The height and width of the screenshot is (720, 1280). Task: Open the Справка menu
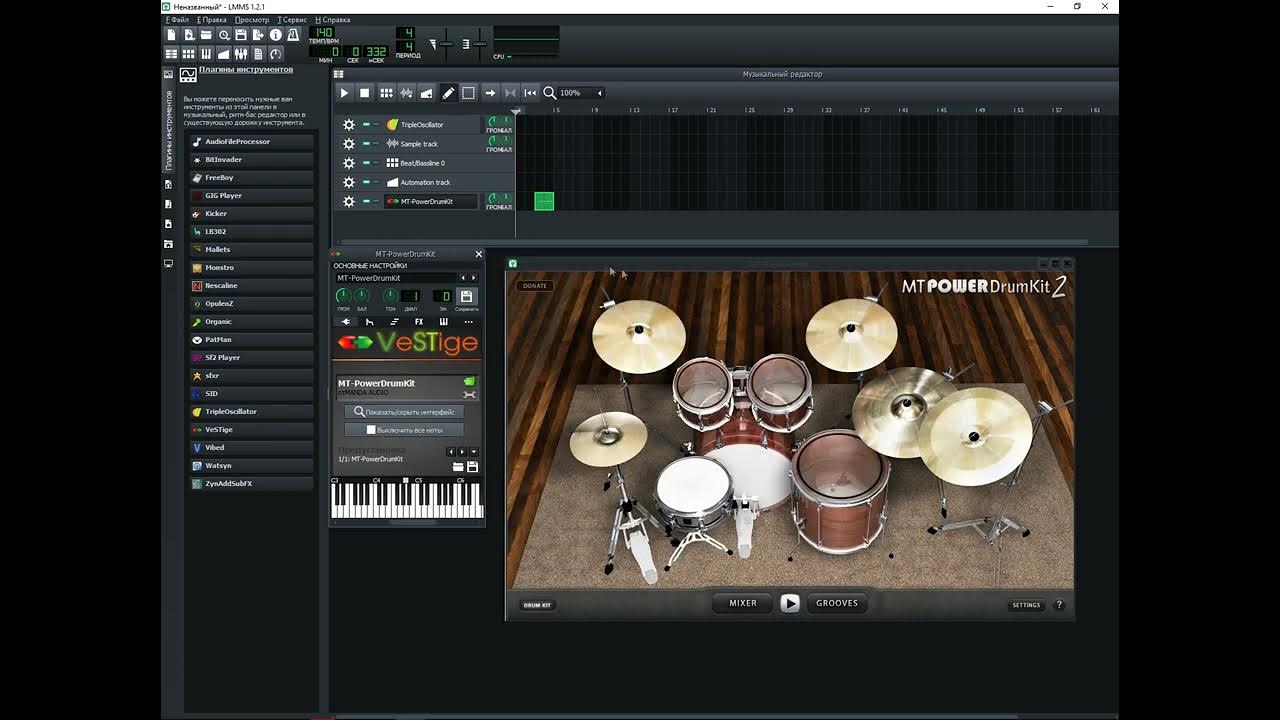click(x=334, y=20)
